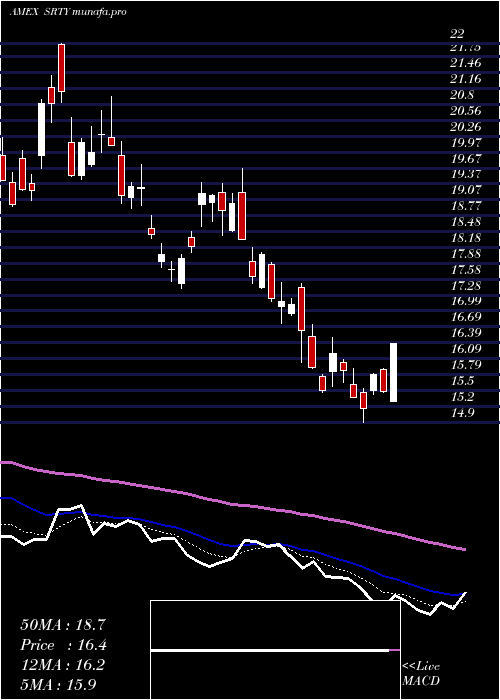This screenshot has width=500, height=700.
Task: Click the 17.58 price axis label
Action: [x=465, y=269]
